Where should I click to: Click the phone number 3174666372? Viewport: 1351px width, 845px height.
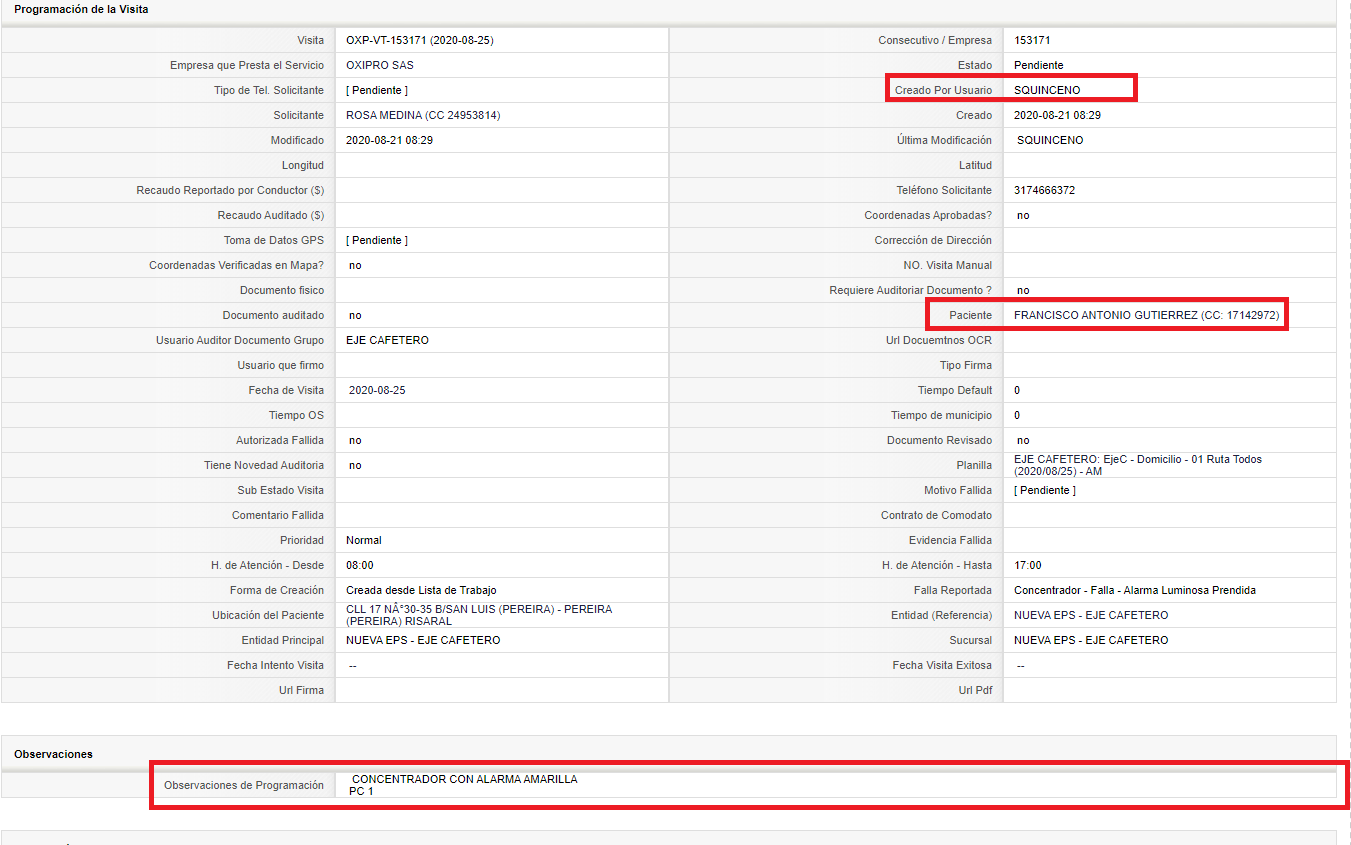click(1045, 190)
